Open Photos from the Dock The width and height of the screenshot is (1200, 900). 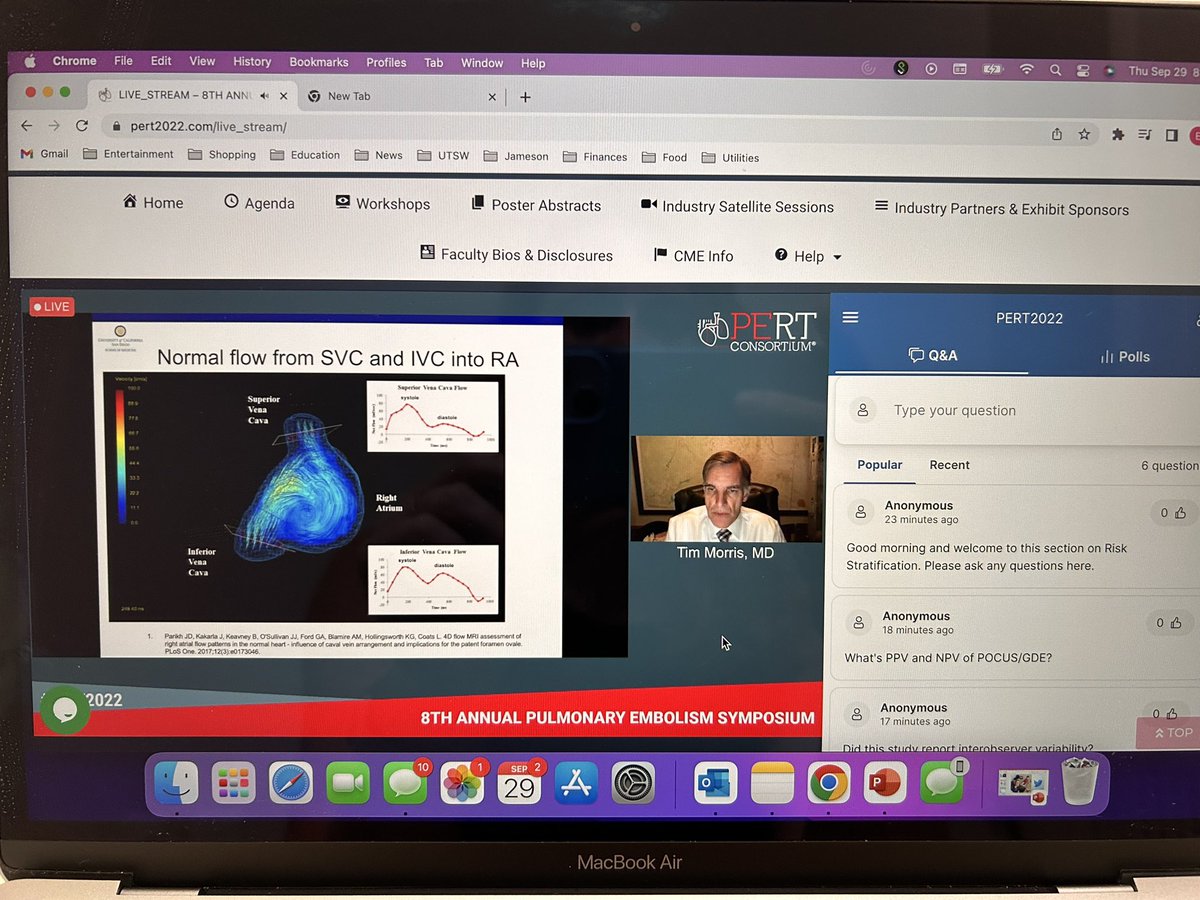(462, 783)
